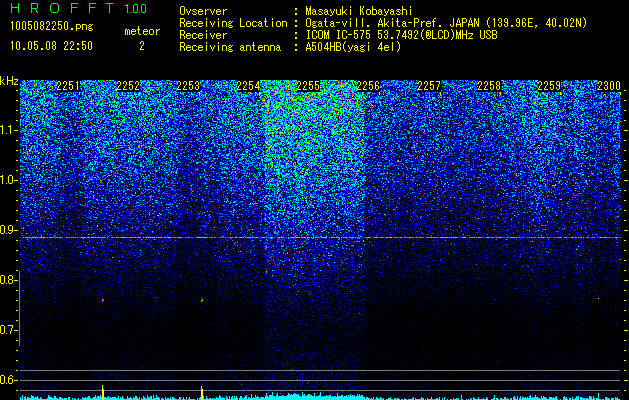
Task: Click time marker 2300
Action: (x=609, y=86)
